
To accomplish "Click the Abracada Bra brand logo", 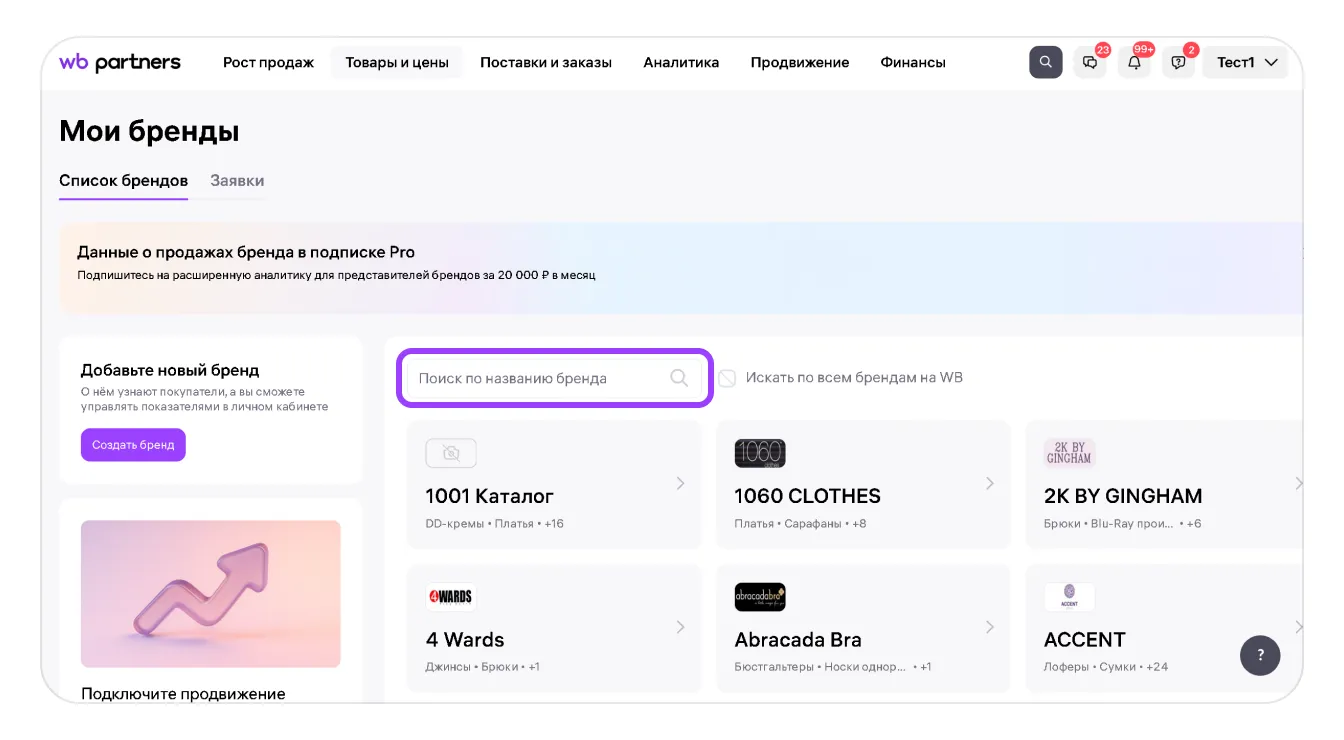I will pyautogui.click(x=759, y=597).
